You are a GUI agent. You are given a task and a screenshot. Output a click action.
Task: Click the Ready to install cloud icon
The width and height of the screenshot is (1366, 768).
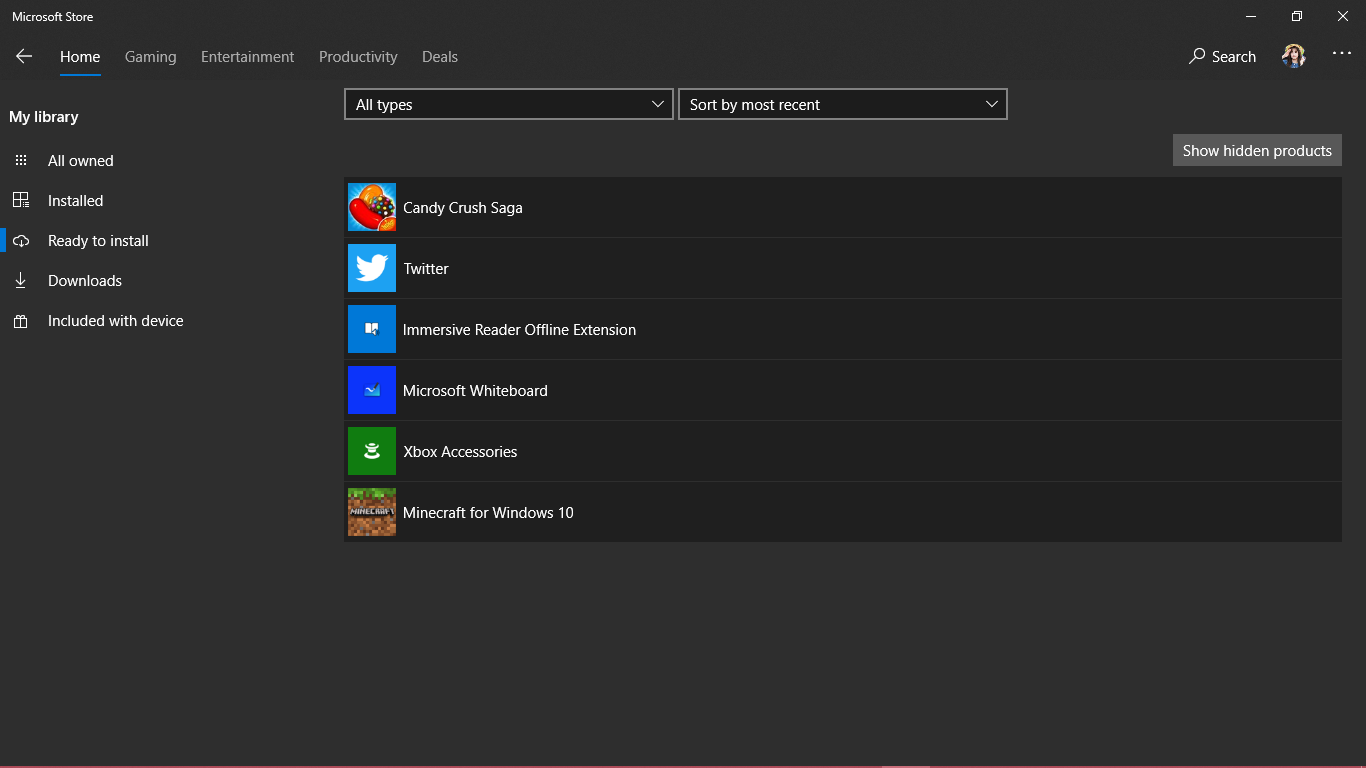coord(21,241)
